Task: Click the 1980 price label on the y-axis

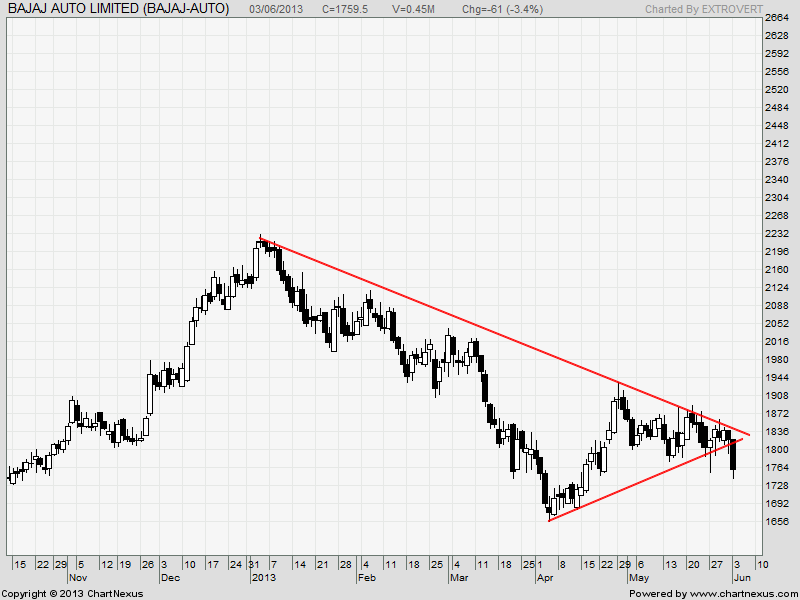Action: tap(777, 360)
